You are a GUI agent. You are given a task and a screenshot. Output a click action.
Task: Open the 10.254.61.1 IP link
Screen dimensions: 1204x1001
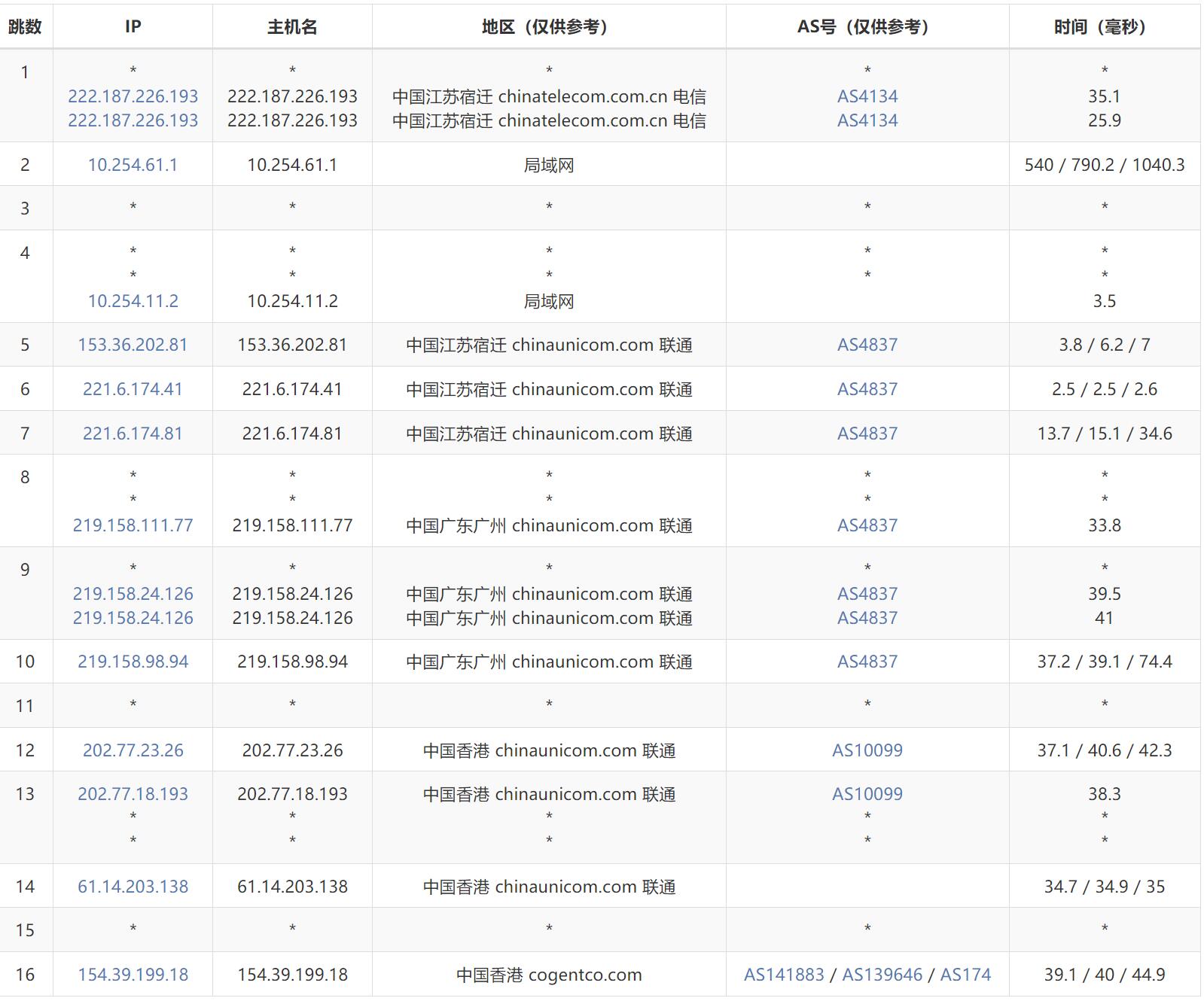coord(133,165)
